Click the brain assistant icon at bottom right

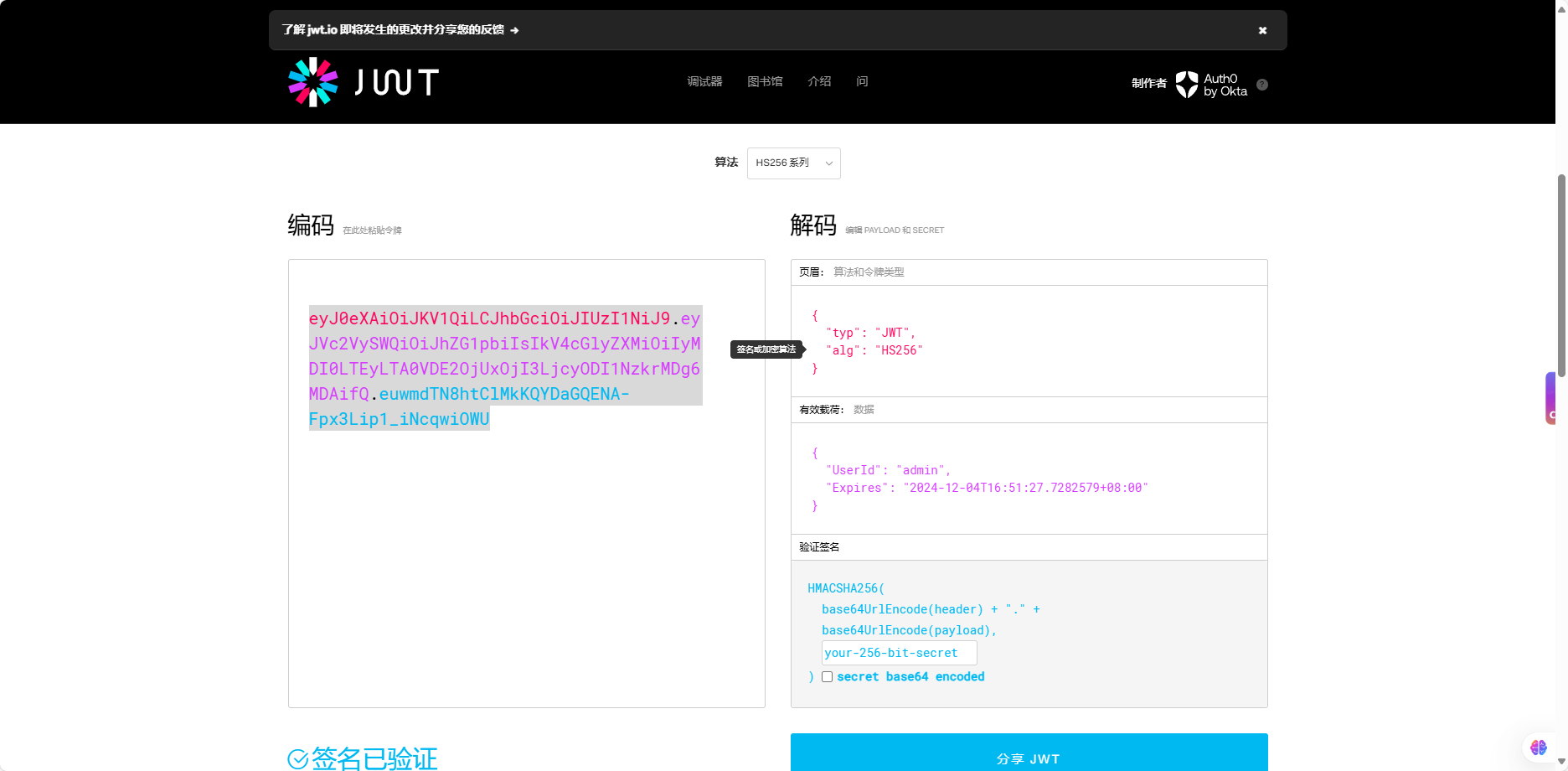[1537, 747]
